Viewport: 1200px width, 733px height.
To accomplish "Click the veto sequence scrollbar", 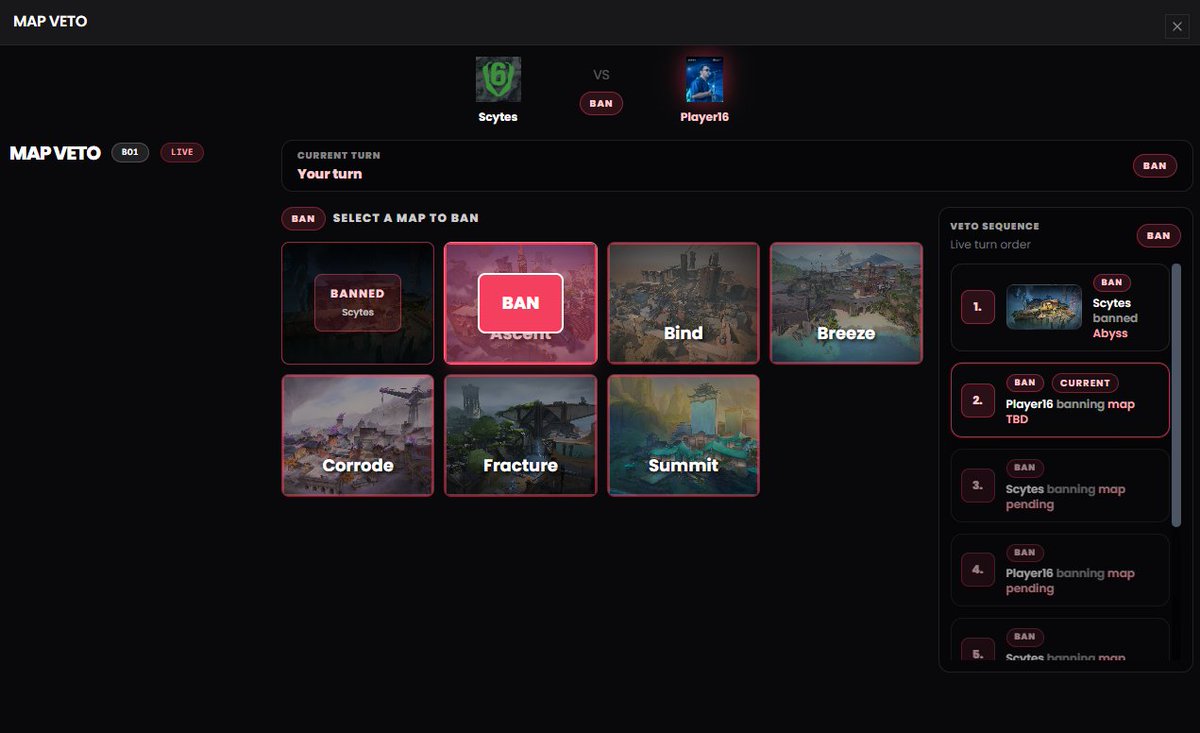I will 1176,395.
